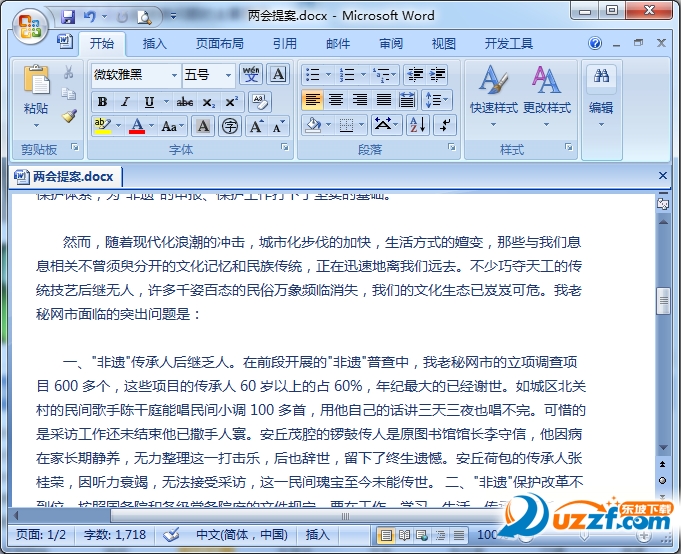Select the 两会提案.docx document tab
Image resolution: width=681 pixels, height=554 pixels.
[x=65, y=177]
